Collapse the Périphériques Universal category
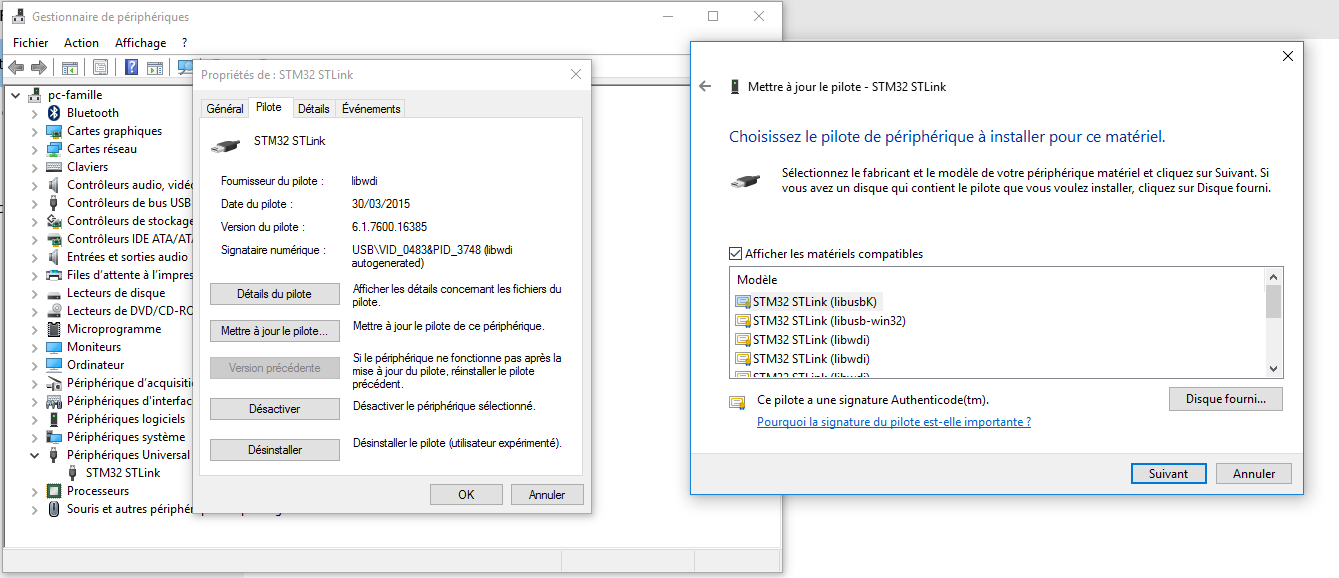The image size is (1339, 578). click(36, 455)
